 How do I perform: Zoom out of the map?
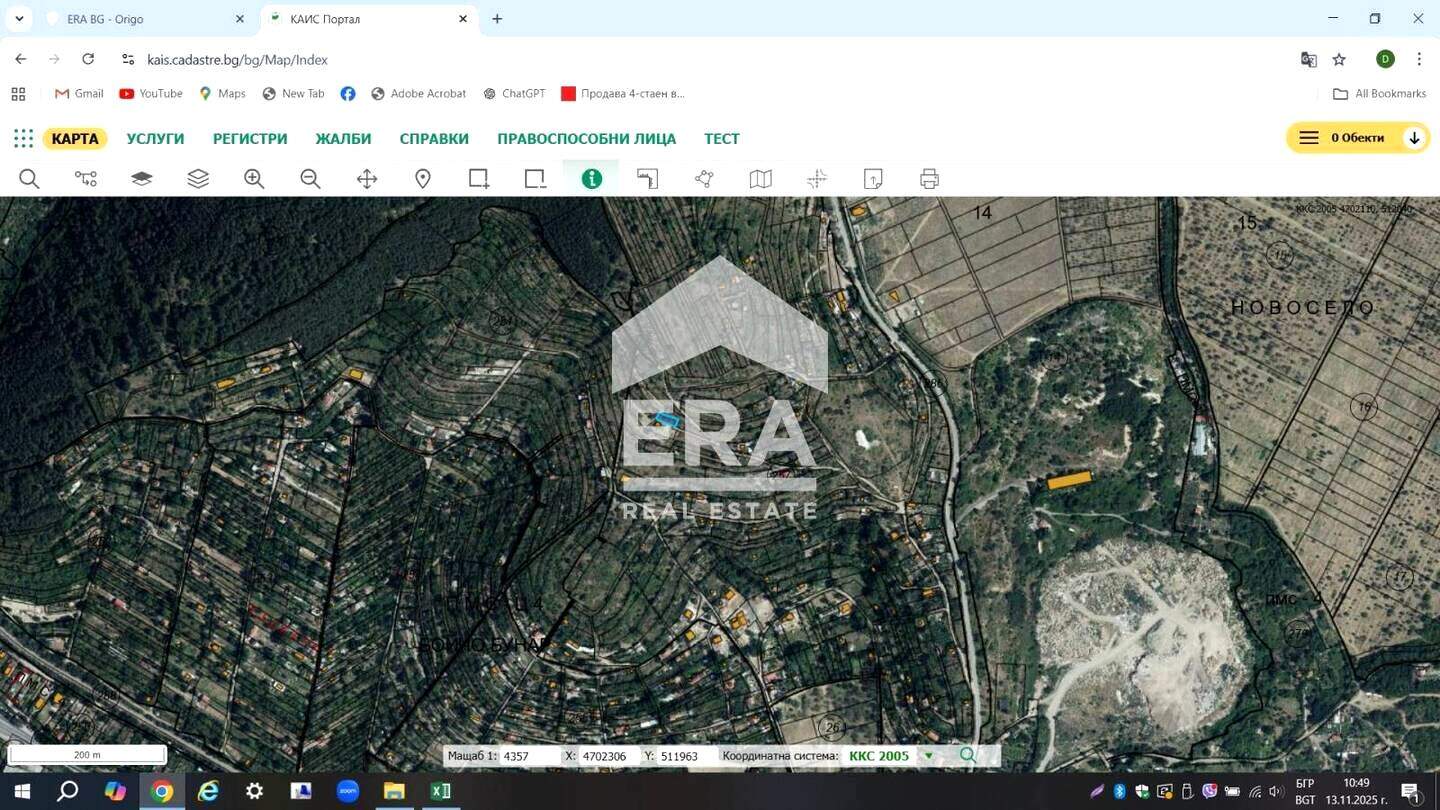pyautogui.click(x=310, y=179)
